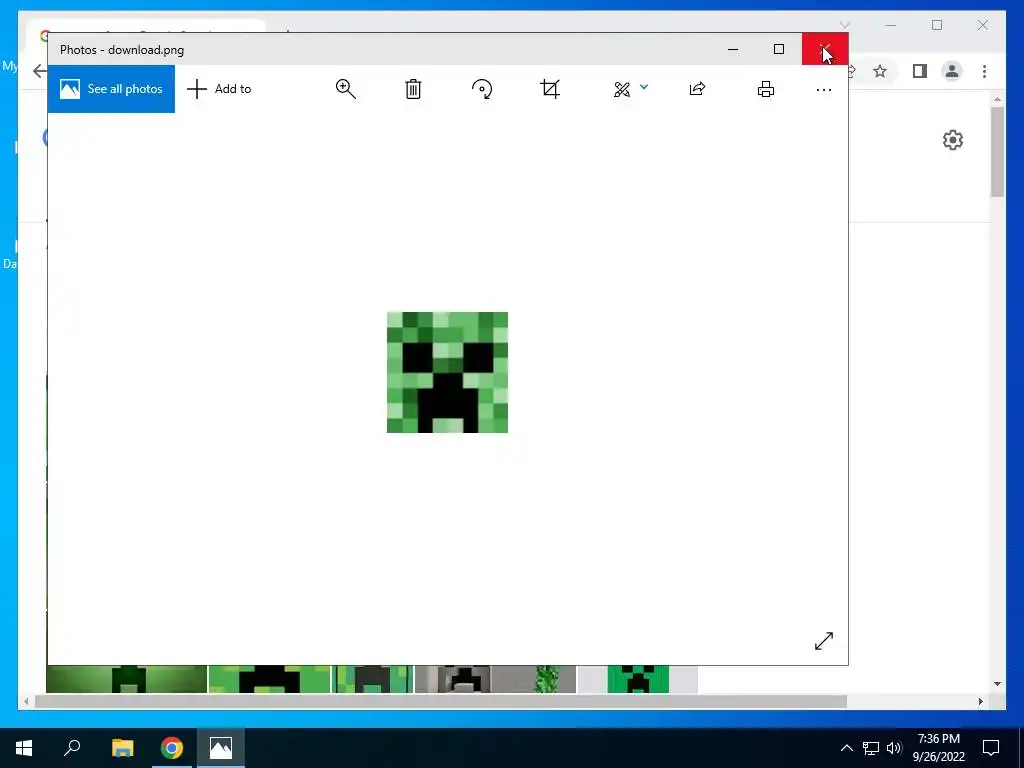
Task: Share the photo using share icon
Action: click(x=697, y=89)
